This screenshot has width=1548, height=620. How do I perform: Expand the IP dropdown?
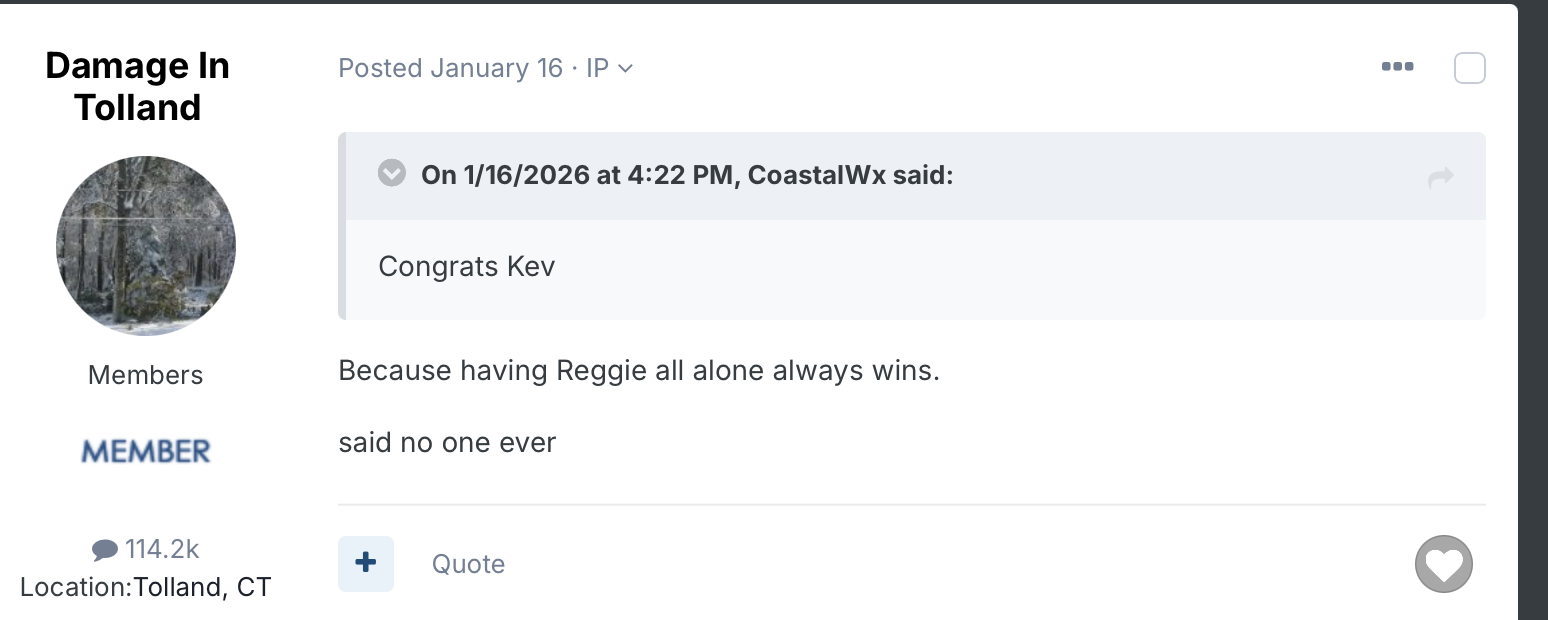610,68
